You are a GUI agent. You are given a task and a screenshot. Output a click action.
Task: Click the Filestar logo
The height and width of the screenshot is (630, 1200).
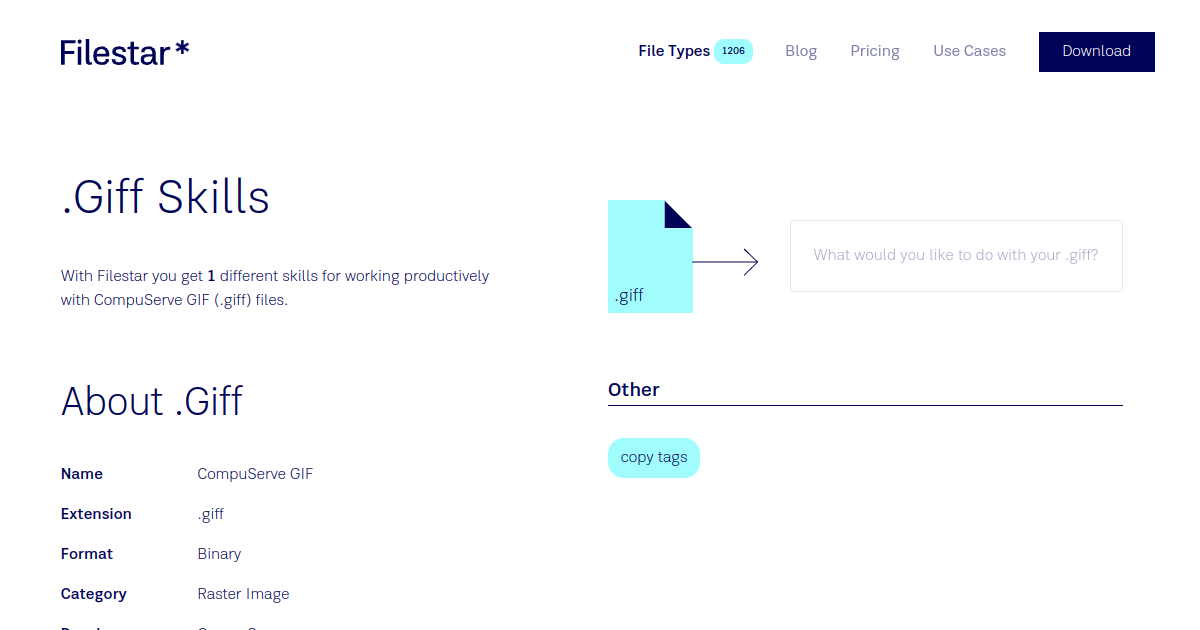pyautogui.click(x=124, y=52)
